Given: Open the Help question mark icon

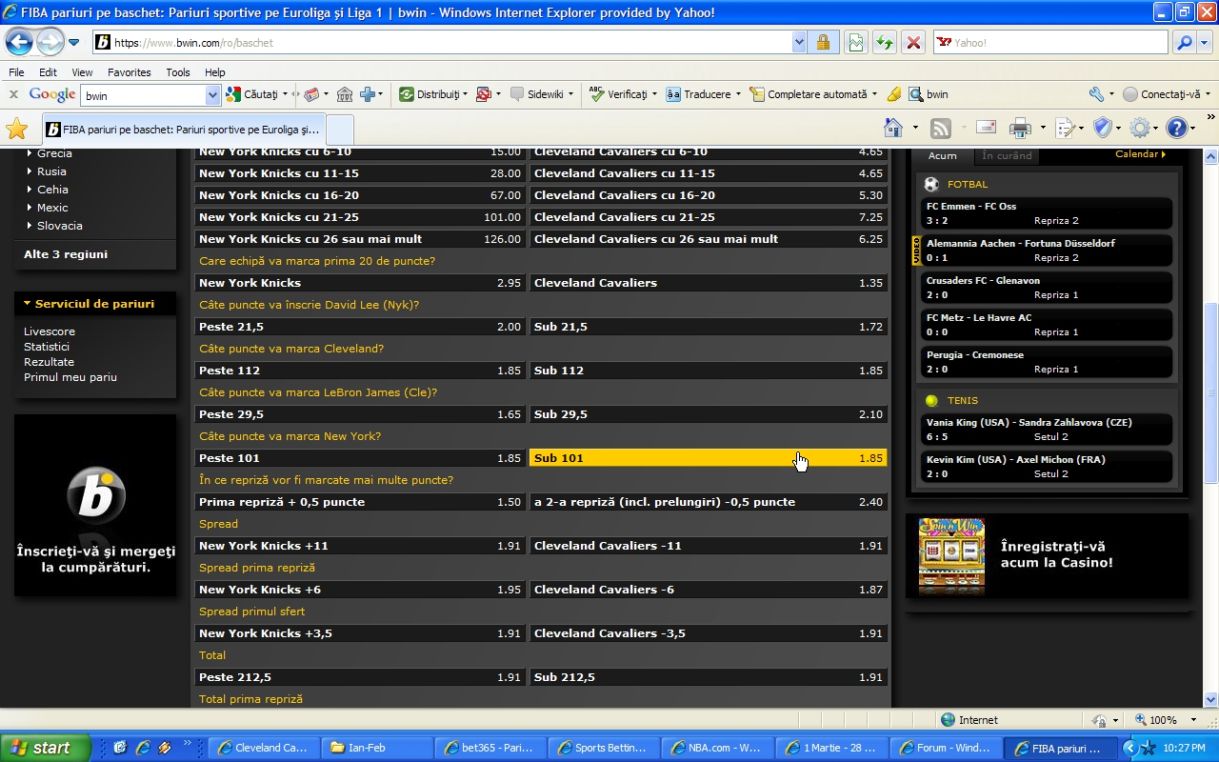Looking at the screenshot, I should click(x=1176, y=128).
